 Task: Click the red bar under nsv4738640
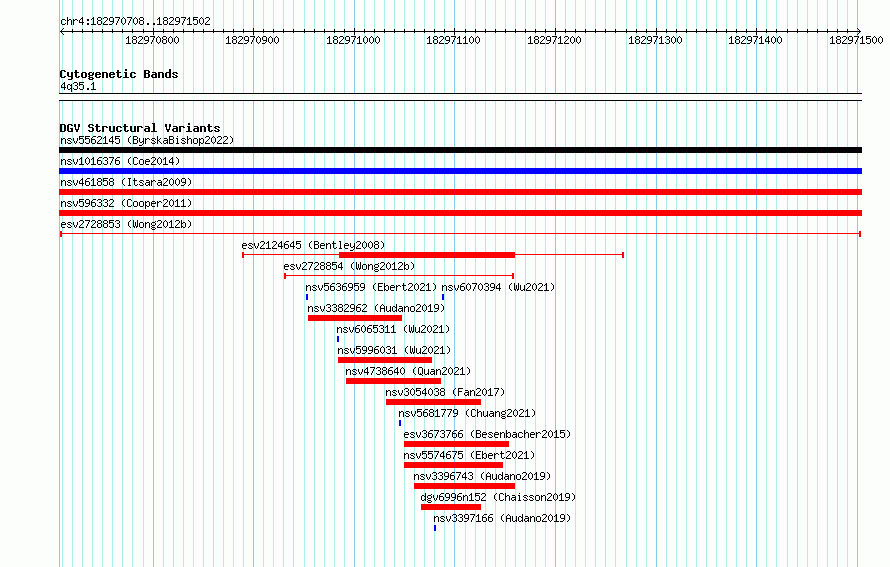393,381
